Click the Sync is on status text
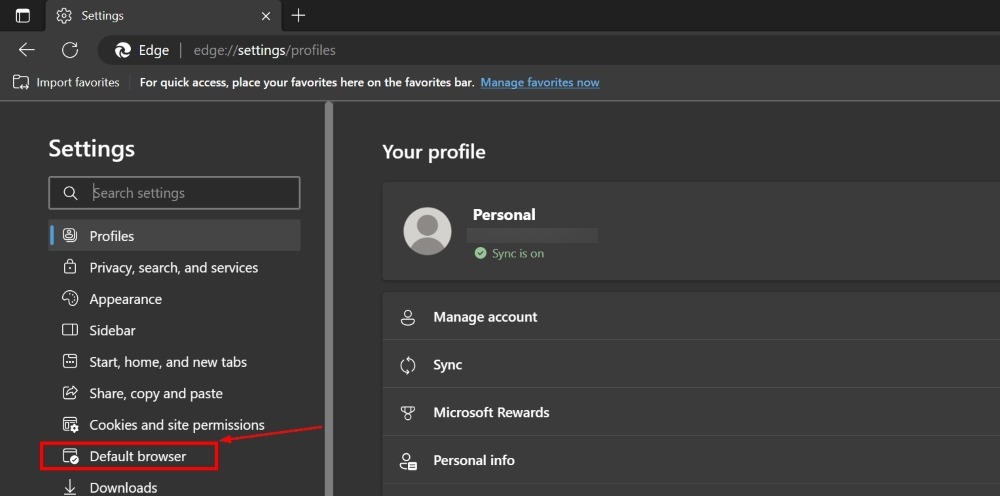Image resolution: width=1000 pixels, height=496 pixels. [x=518, y=253]
